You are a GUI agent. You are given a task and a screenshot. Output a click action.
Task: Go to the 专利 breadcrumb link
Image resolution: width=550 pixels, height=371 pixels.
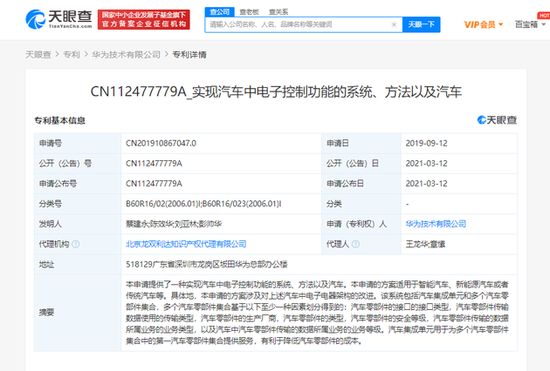coord(72,55)
